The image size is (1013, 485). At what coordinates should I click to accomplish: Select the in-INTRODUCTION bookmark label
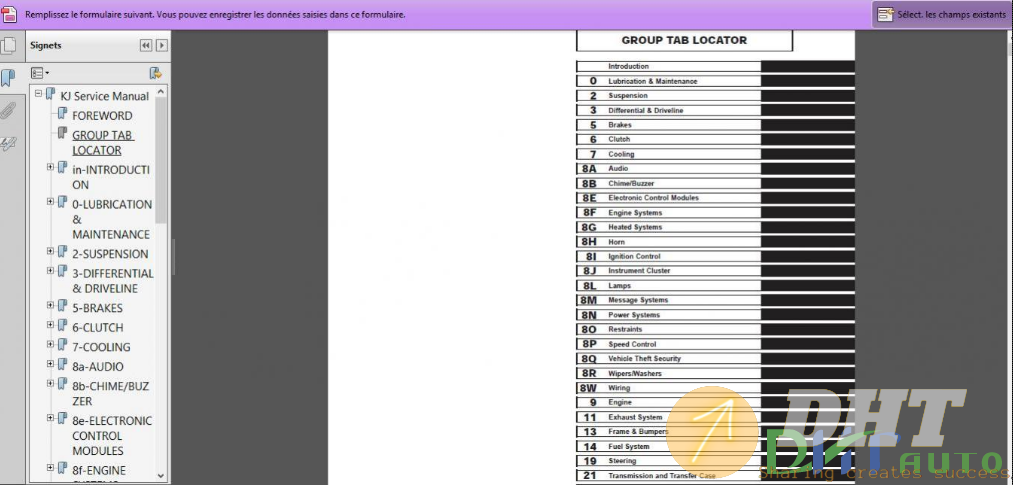pos(111,177)
